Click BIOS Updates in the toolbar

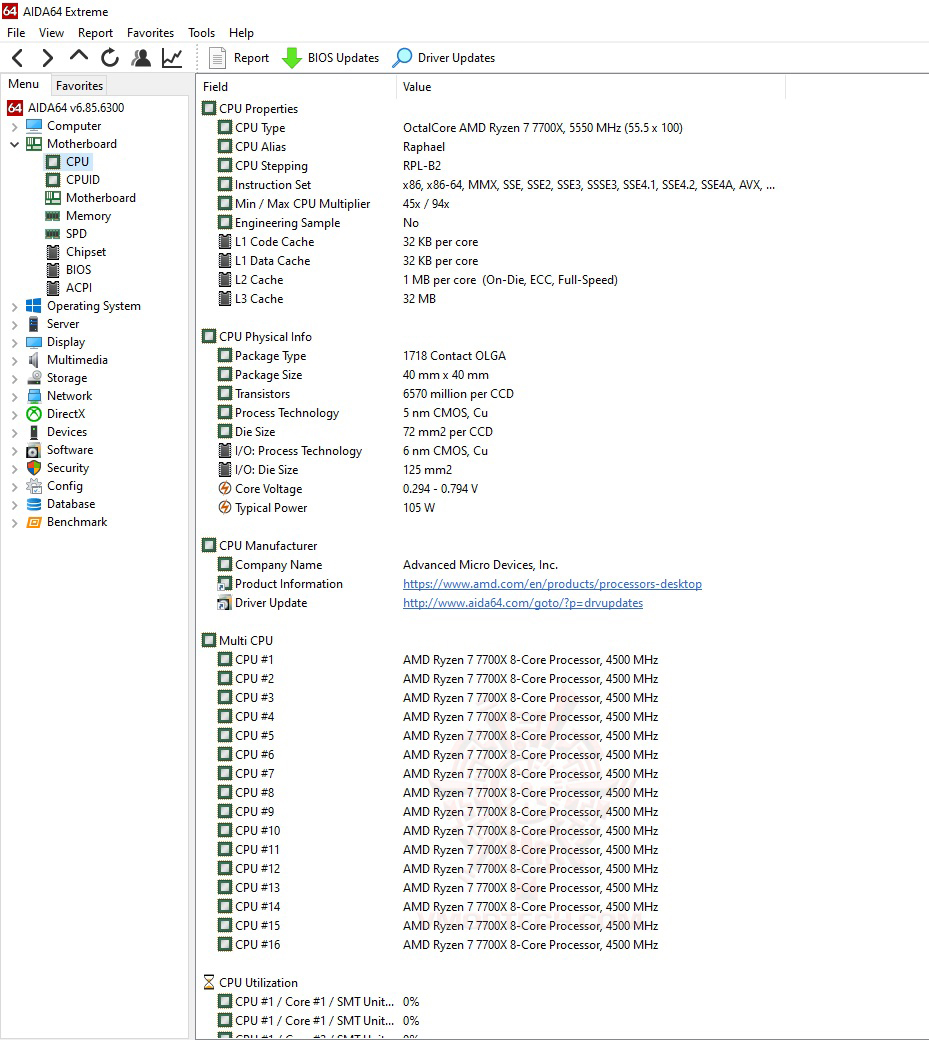(330, 58)
